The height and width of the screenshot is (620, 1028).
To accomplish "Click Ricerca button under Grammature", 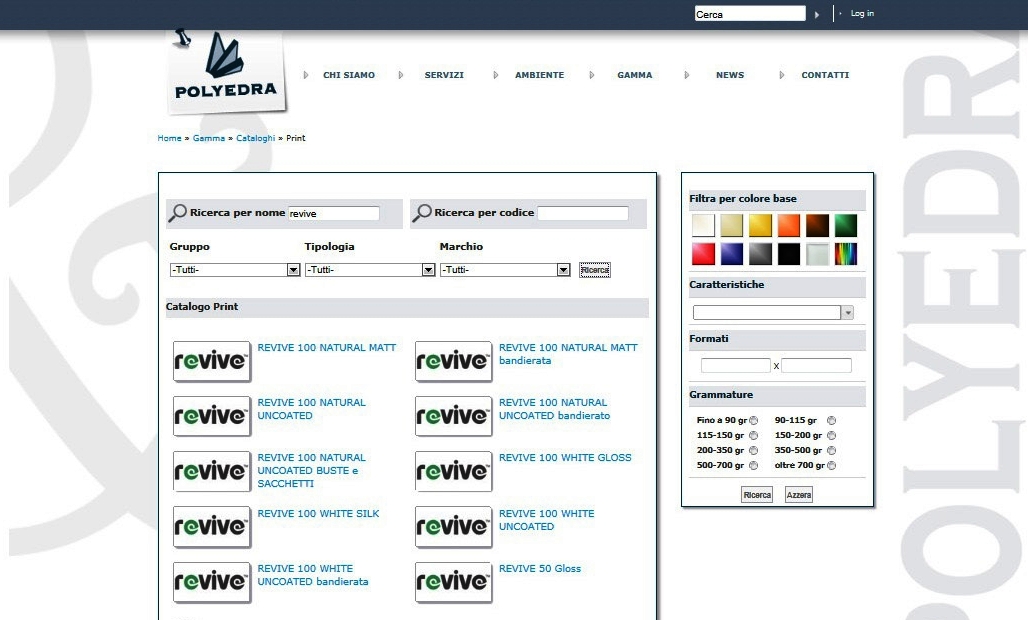I will tap(757, 495).
